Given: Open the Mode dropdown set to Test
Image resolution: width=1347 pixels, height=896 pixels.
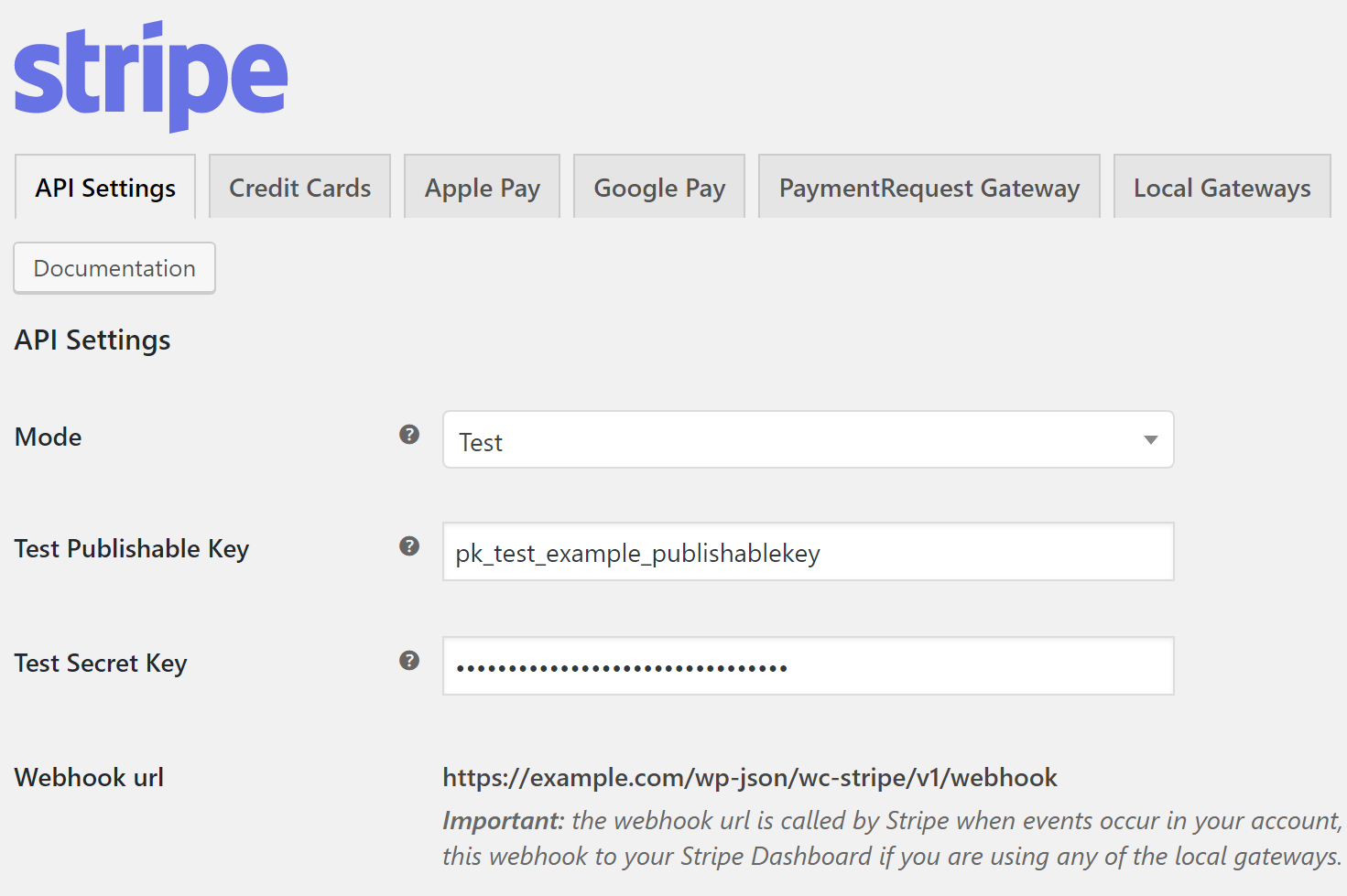Looking at the screenshot, I should tap(808, 439).
